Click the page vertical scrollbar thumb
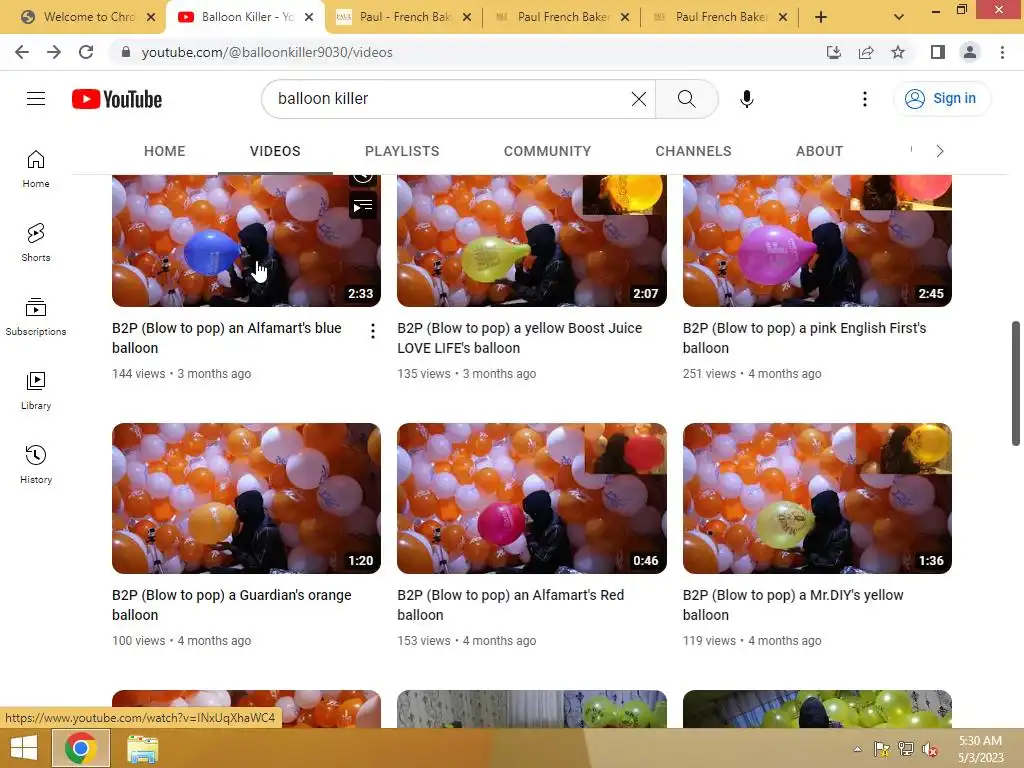 1016,383
